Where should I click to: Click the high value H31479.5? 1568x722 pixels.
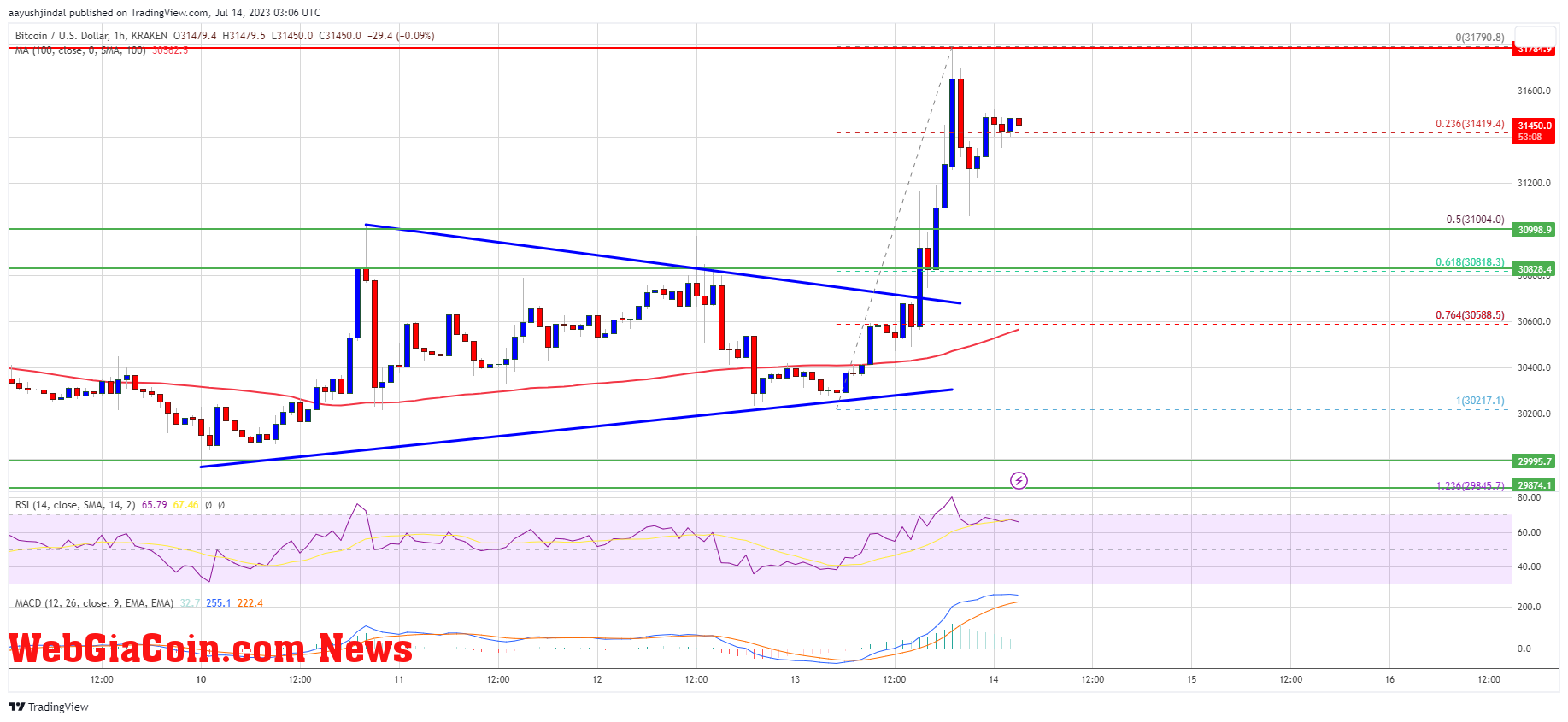pos(244,36)
